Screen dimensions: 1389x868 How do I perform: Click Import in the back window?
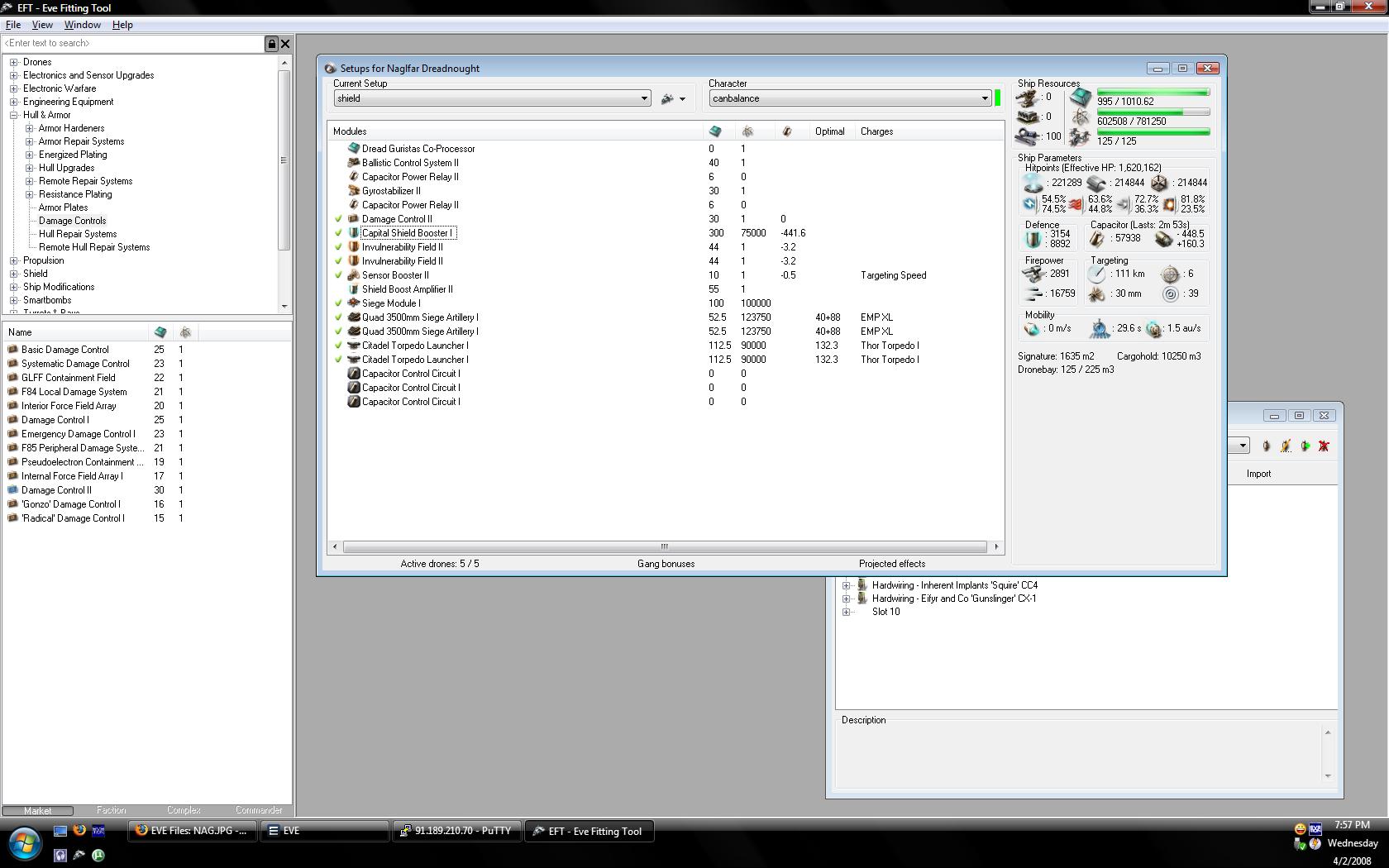(1258, 474)
